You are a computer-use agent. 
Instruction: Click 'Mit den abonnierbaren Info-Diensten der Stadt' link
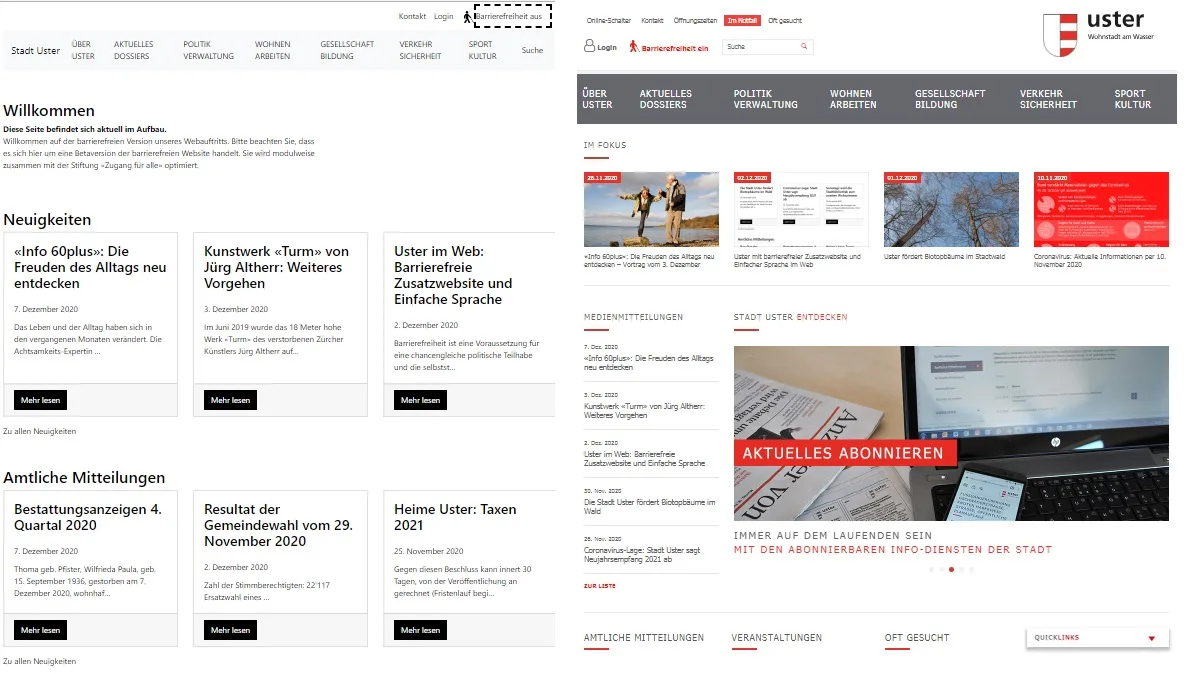[893, 550]
